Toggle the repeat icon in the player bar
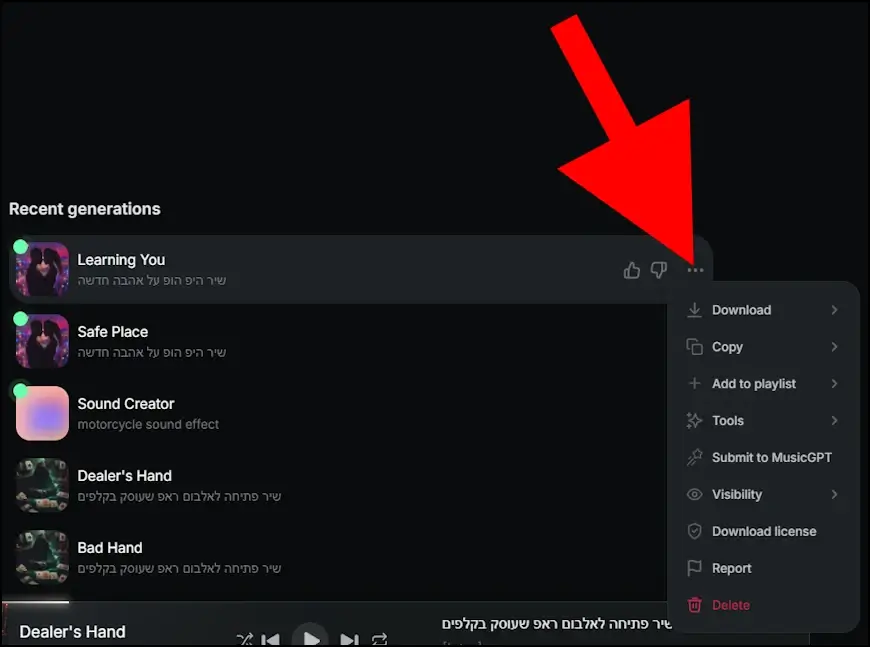The image size is (870, 647). click(x=379, y=639)
